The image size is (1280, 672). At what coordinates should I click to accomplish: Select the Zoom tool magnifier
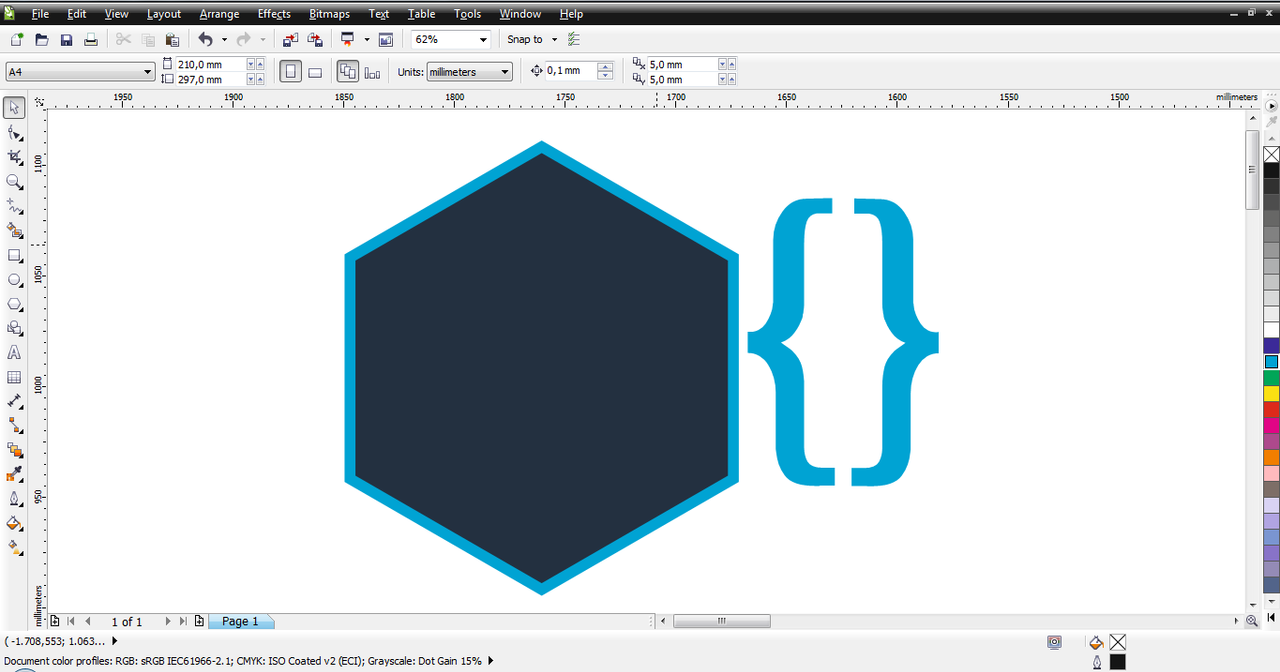click(x=14, y=182)
